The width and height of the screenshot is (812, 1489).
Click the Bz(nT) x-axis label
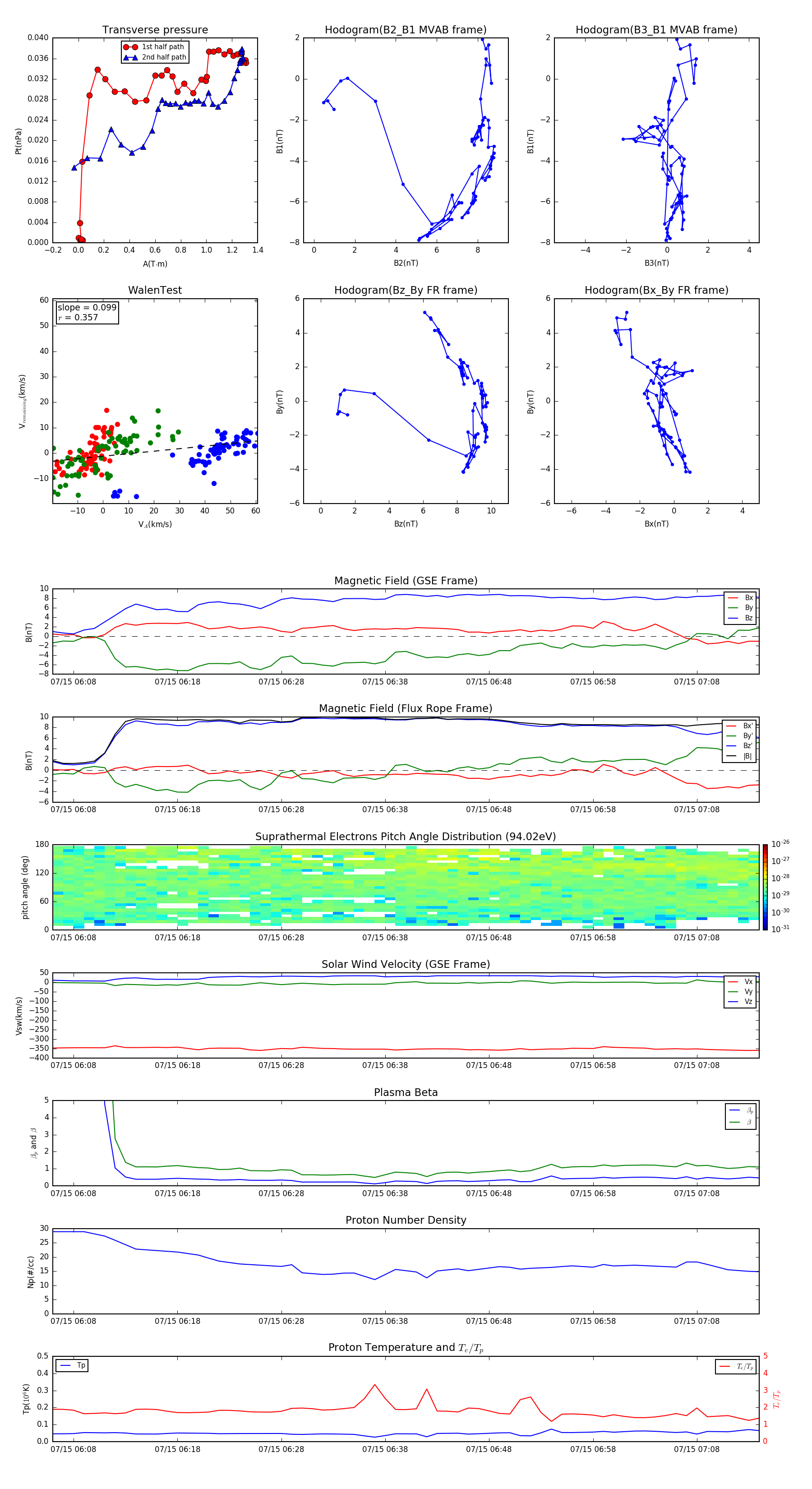406,524
